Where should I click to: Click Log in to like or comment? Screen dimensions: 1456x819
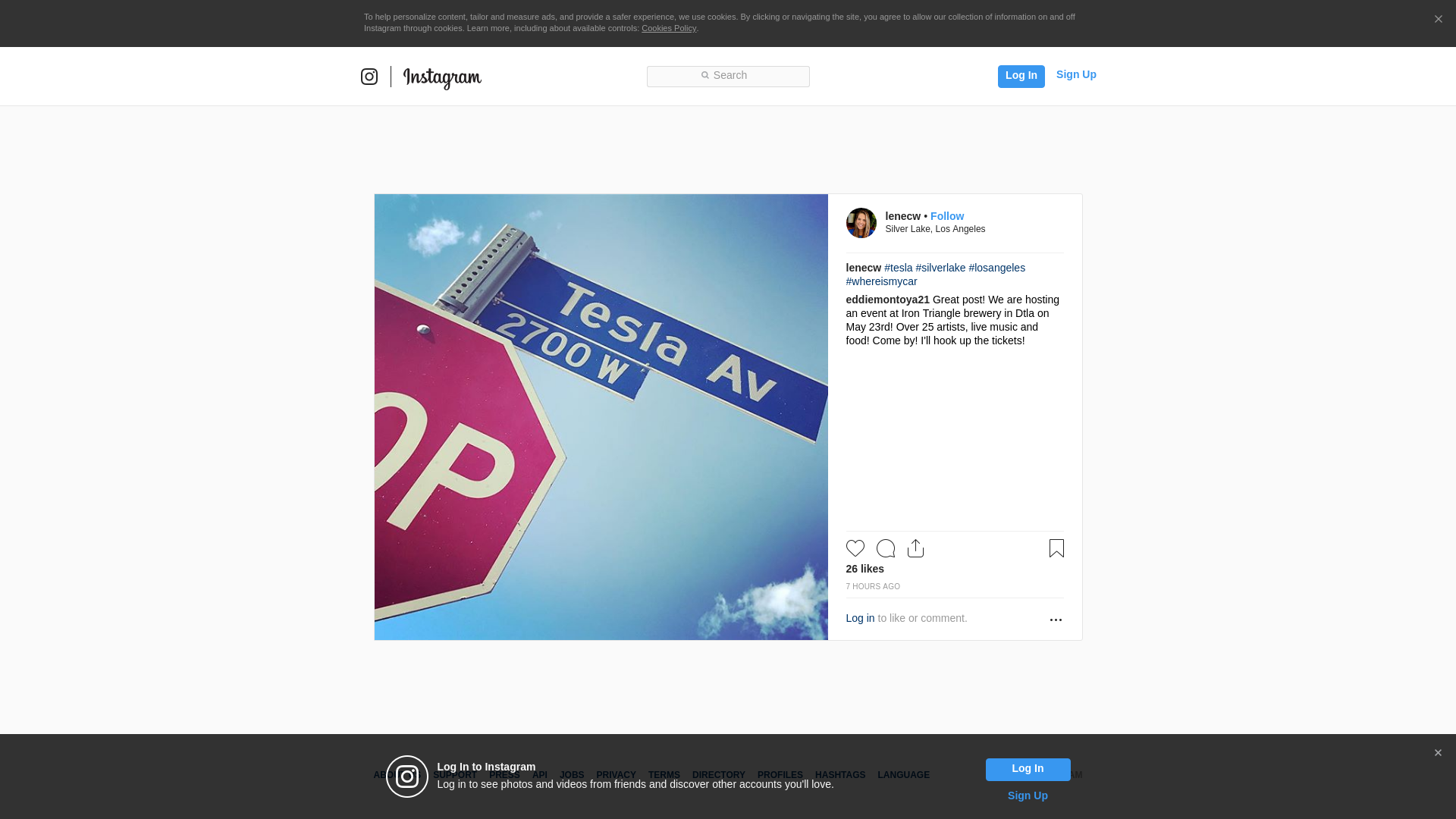[x=860, y=618]
